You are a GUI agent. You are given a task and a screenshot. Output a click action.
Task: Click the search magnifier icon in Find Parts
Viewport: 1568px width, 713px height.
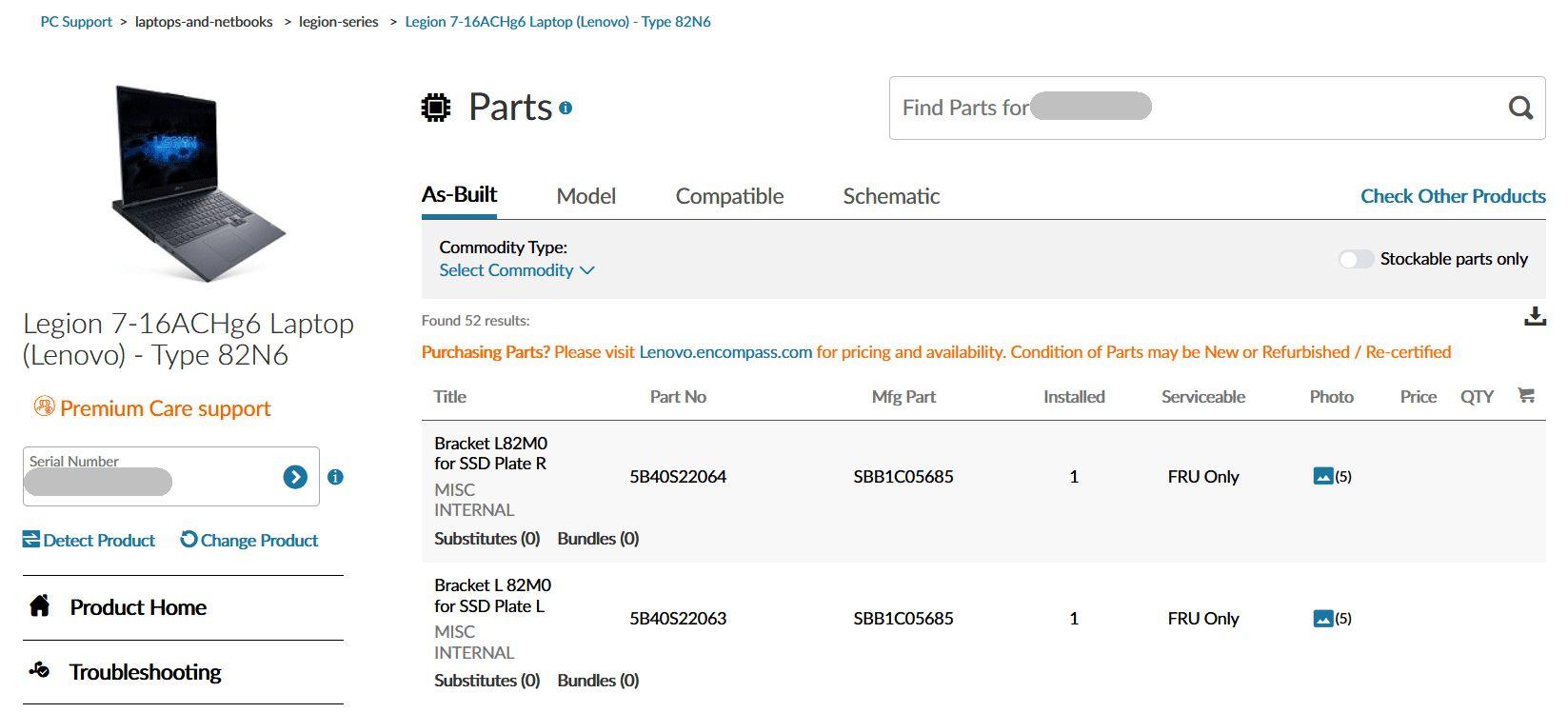1520,108
